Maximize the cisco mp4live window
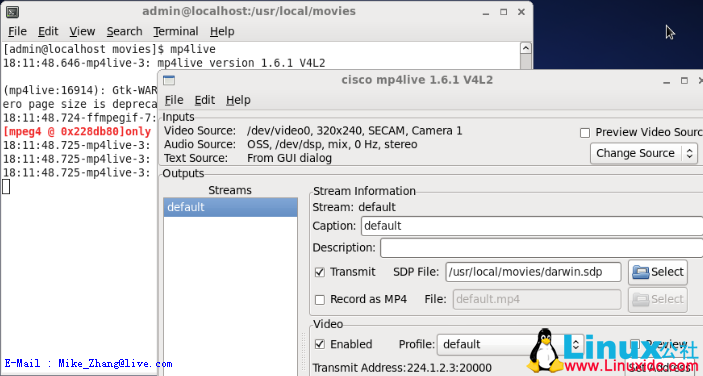703x376 pixels. 684,80
